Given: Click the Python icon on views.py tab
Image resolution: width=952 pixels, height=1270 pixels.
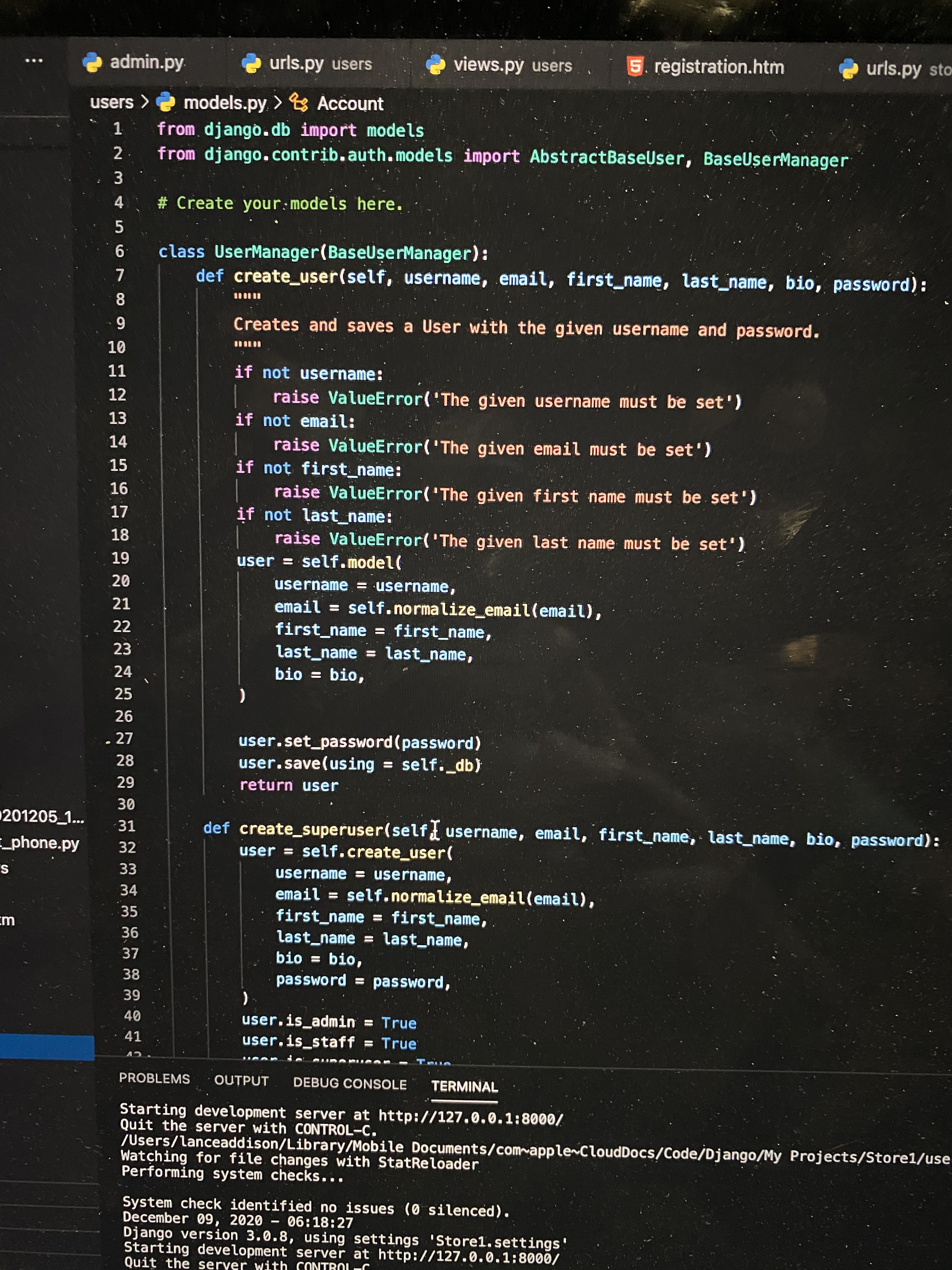Looking at the screenshot, I should [x=435, y=65].
